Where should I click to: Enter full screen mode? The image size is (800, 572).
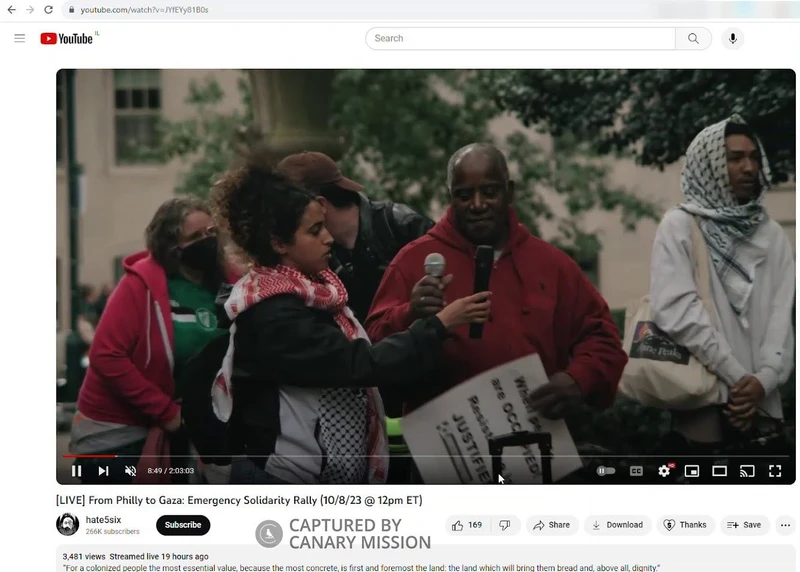[x=775, y=471]
